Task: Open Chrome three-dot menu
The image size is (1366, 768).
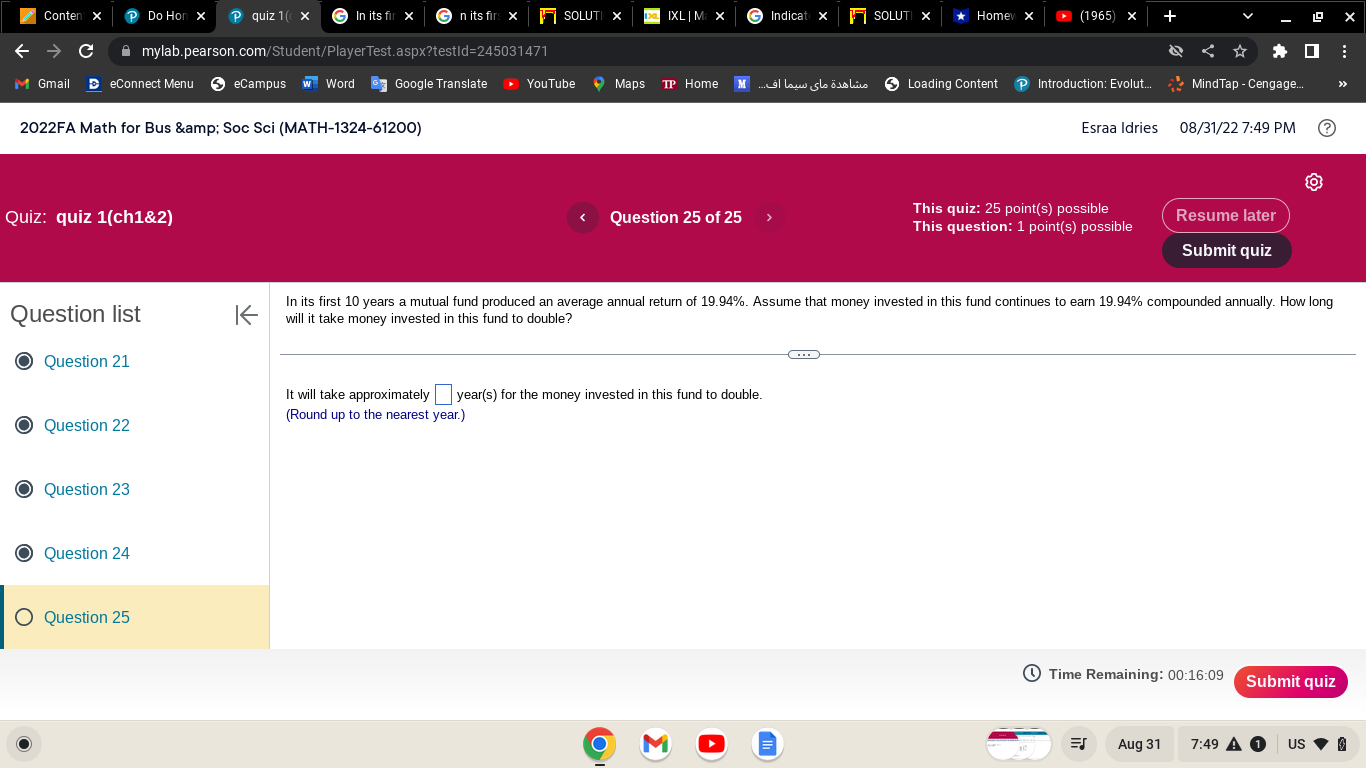Action: tap(1344, 51)
